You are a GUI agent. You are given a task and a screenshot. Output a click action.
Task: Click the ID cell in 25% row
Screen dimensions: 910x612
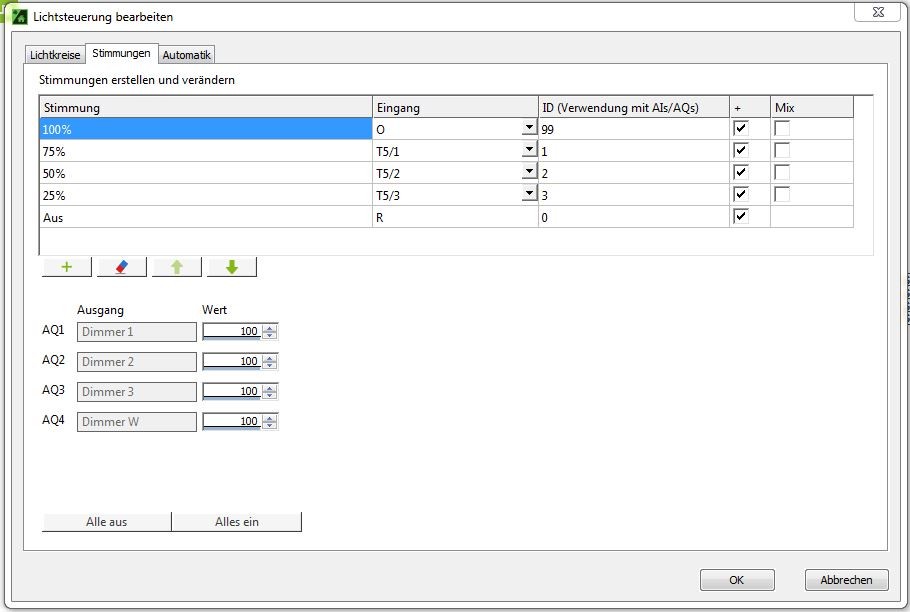coord(634,195)
